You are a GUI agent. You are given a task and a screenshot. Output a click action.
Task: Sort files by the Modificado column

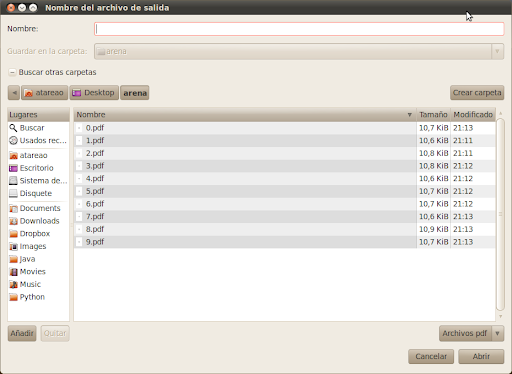click(x=473, y=115)
